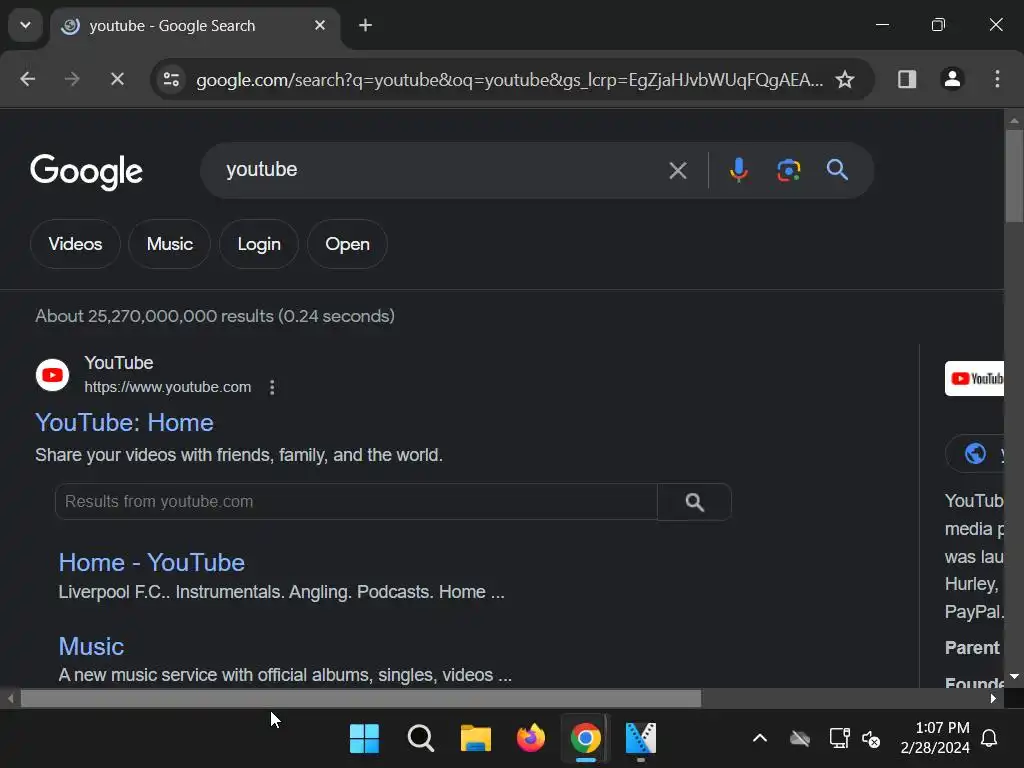Select the youtube - Google Search tab

(x=195, y=25)
